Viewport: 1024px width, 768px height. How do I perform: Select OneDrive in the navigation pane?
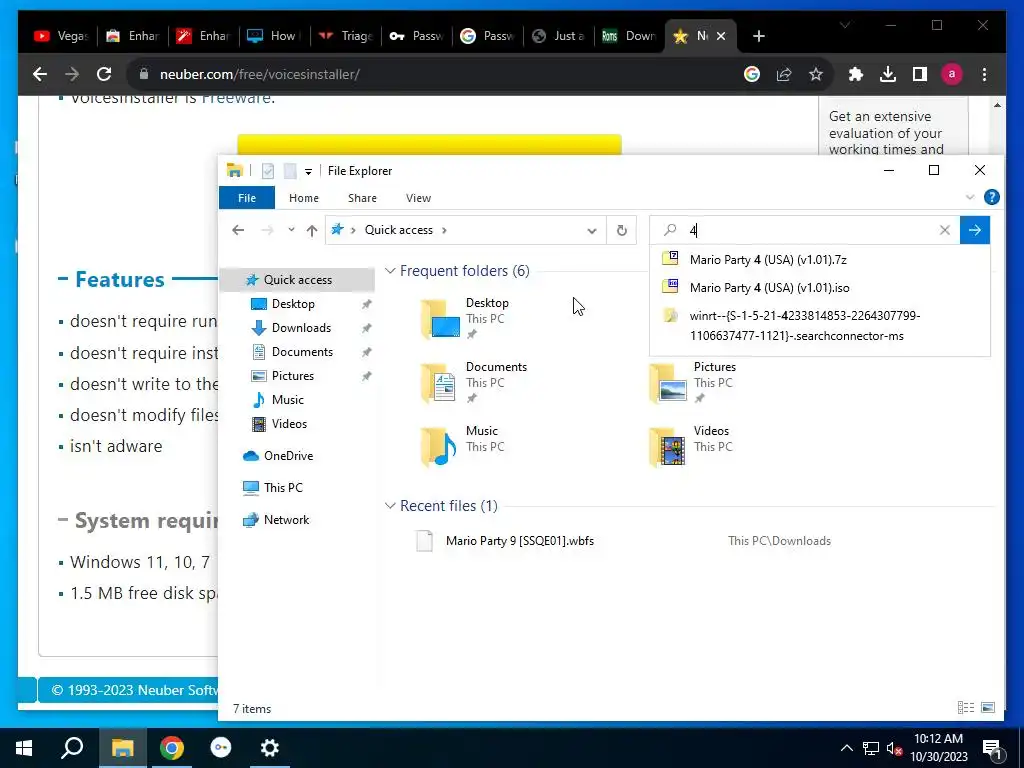[x=288, y=456]
